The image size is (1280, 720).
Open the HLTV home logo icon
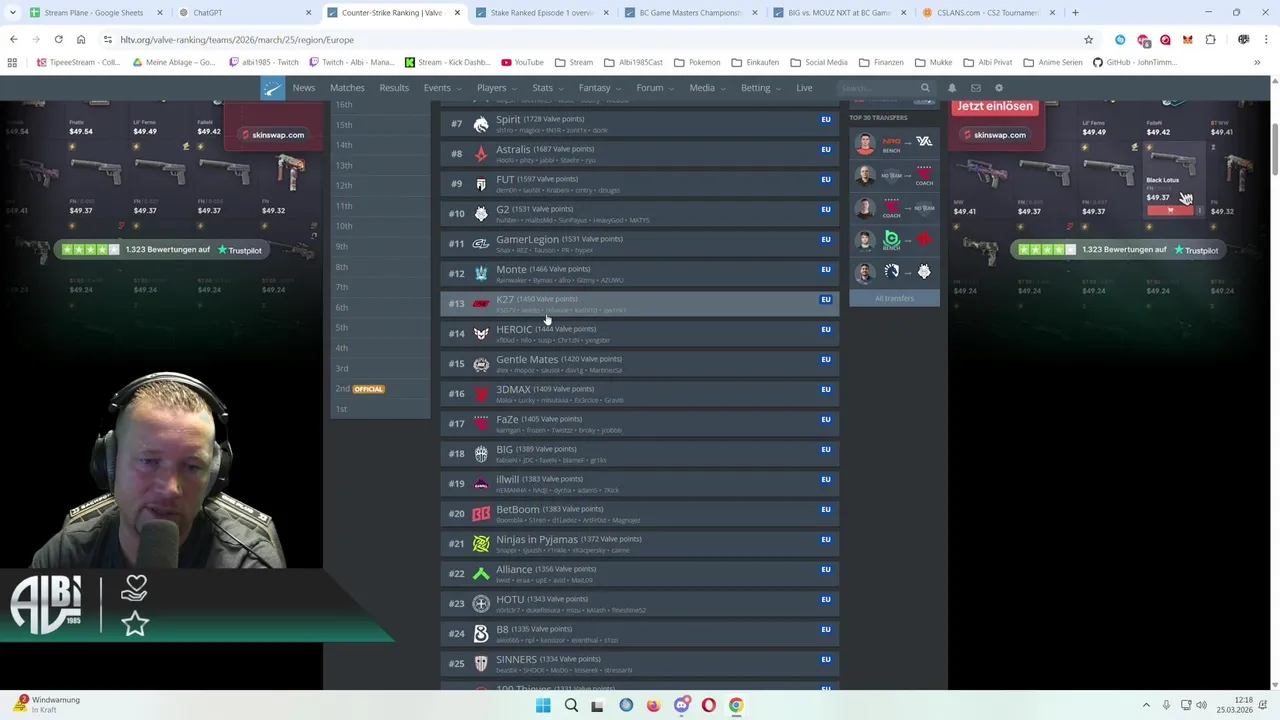click(272, 88)
